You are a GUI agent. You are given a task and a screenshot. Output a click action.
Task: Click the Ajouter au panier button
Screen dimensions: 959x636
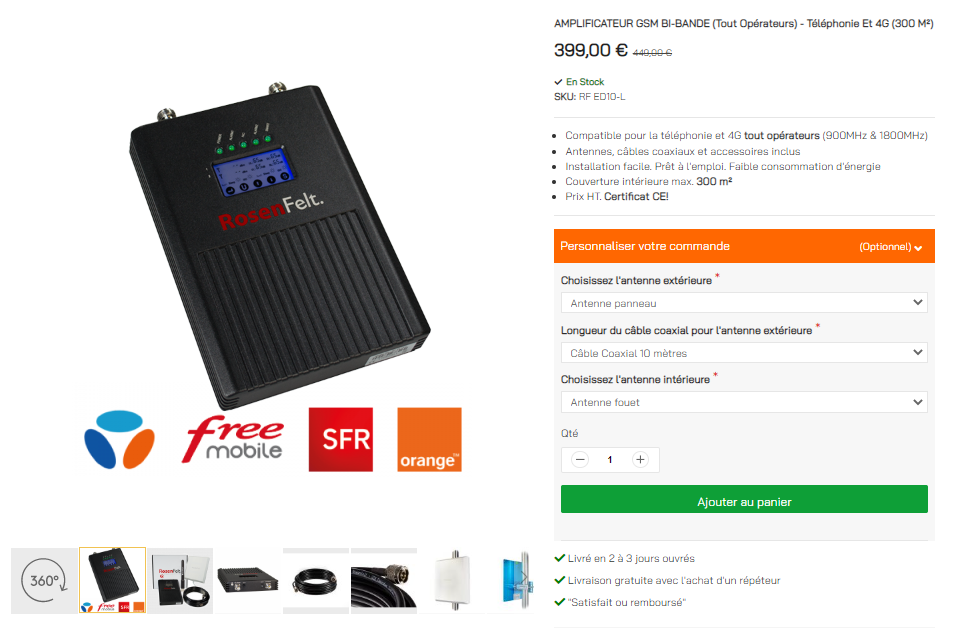(x=744, y=499)
